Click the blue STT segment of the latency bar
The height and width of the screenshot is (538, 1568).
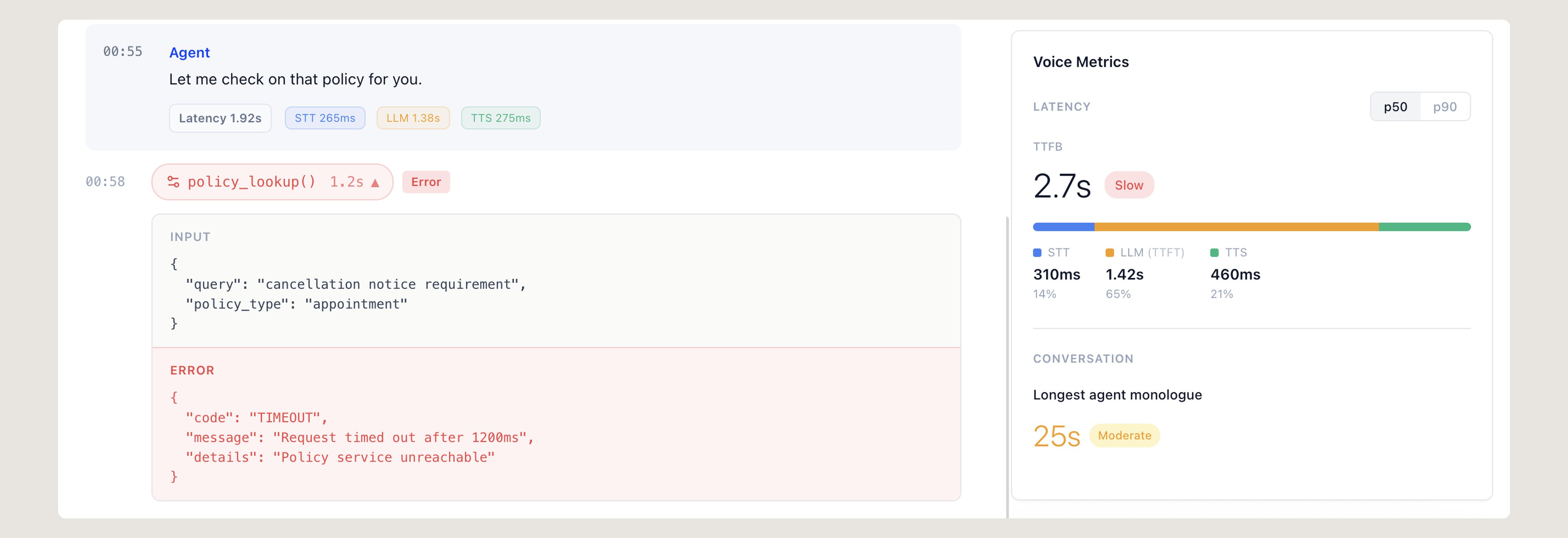pyautogui.click(x=1064, y=227)
